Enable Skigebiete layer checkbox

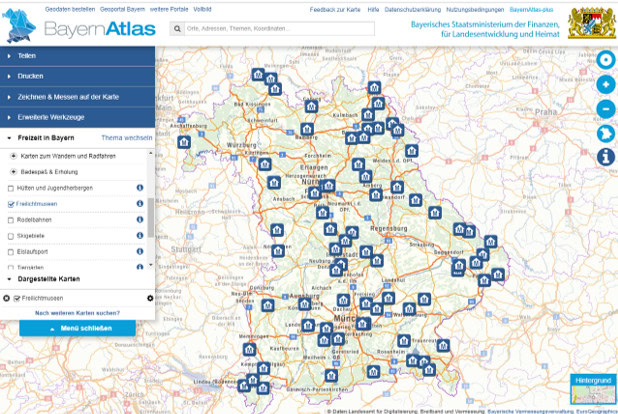tap(11, 236)
